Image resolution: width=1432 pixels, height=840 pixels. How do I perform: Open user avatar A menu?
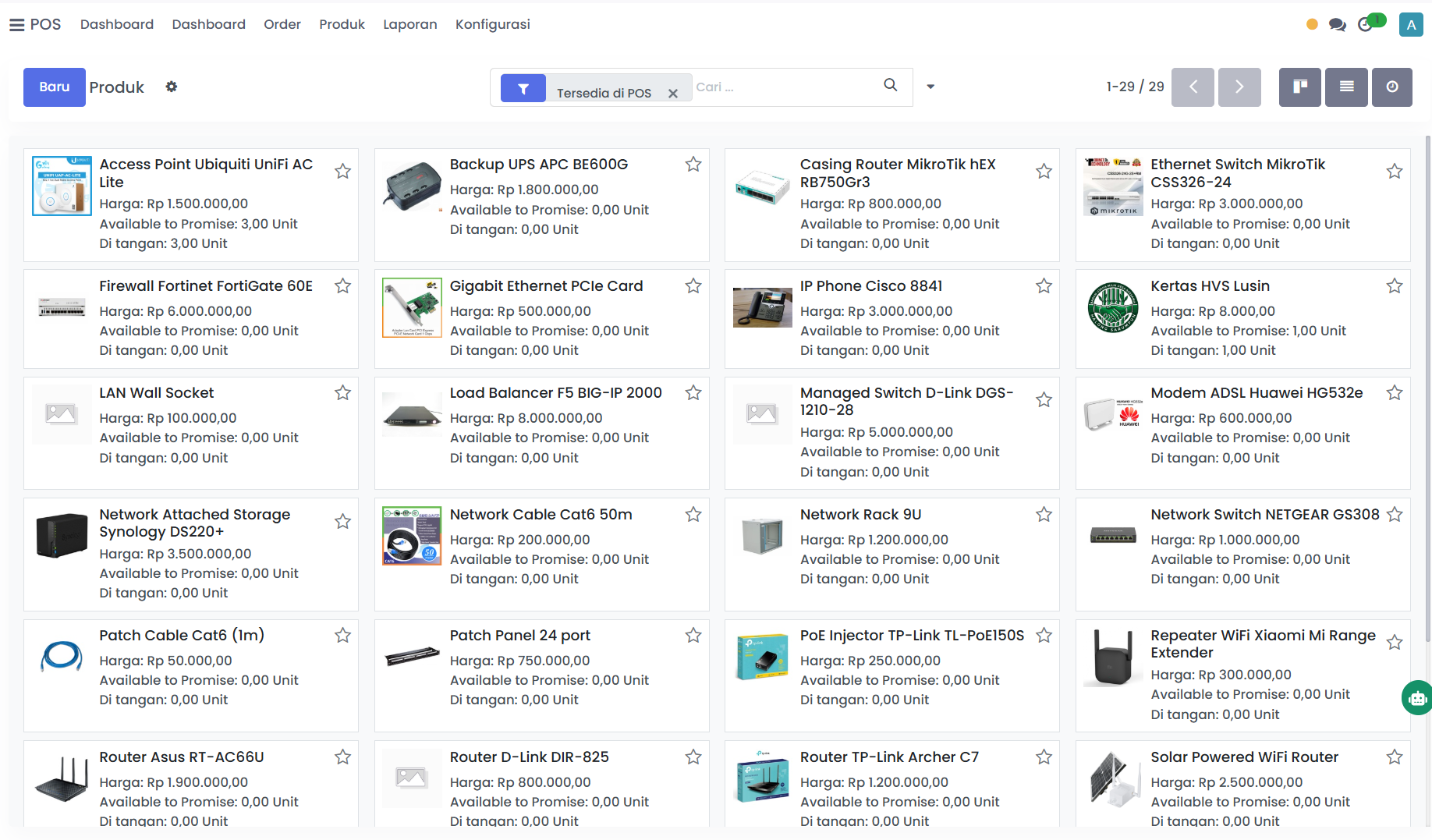[x=1411, y=25]
